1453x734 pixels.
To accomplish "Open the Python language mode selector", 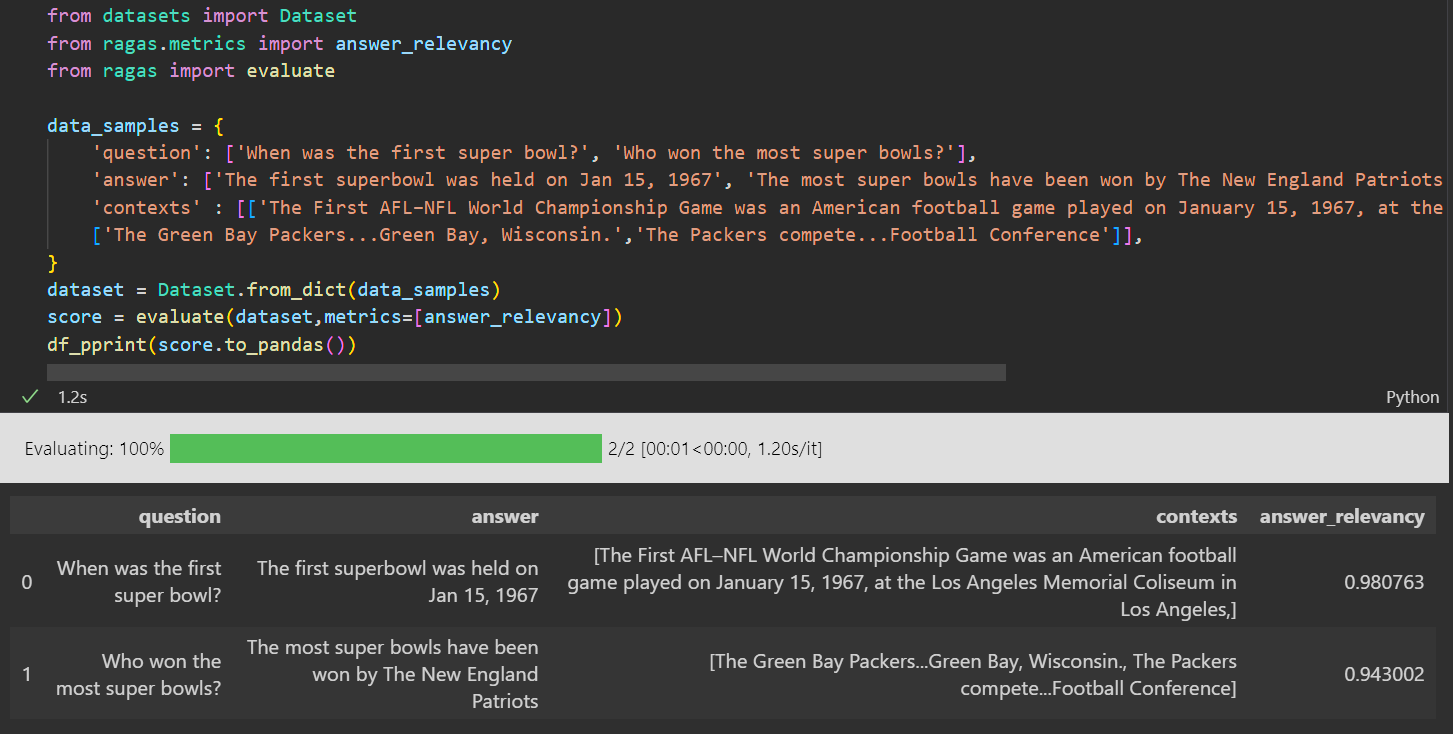I will (x=1412, y=397).
